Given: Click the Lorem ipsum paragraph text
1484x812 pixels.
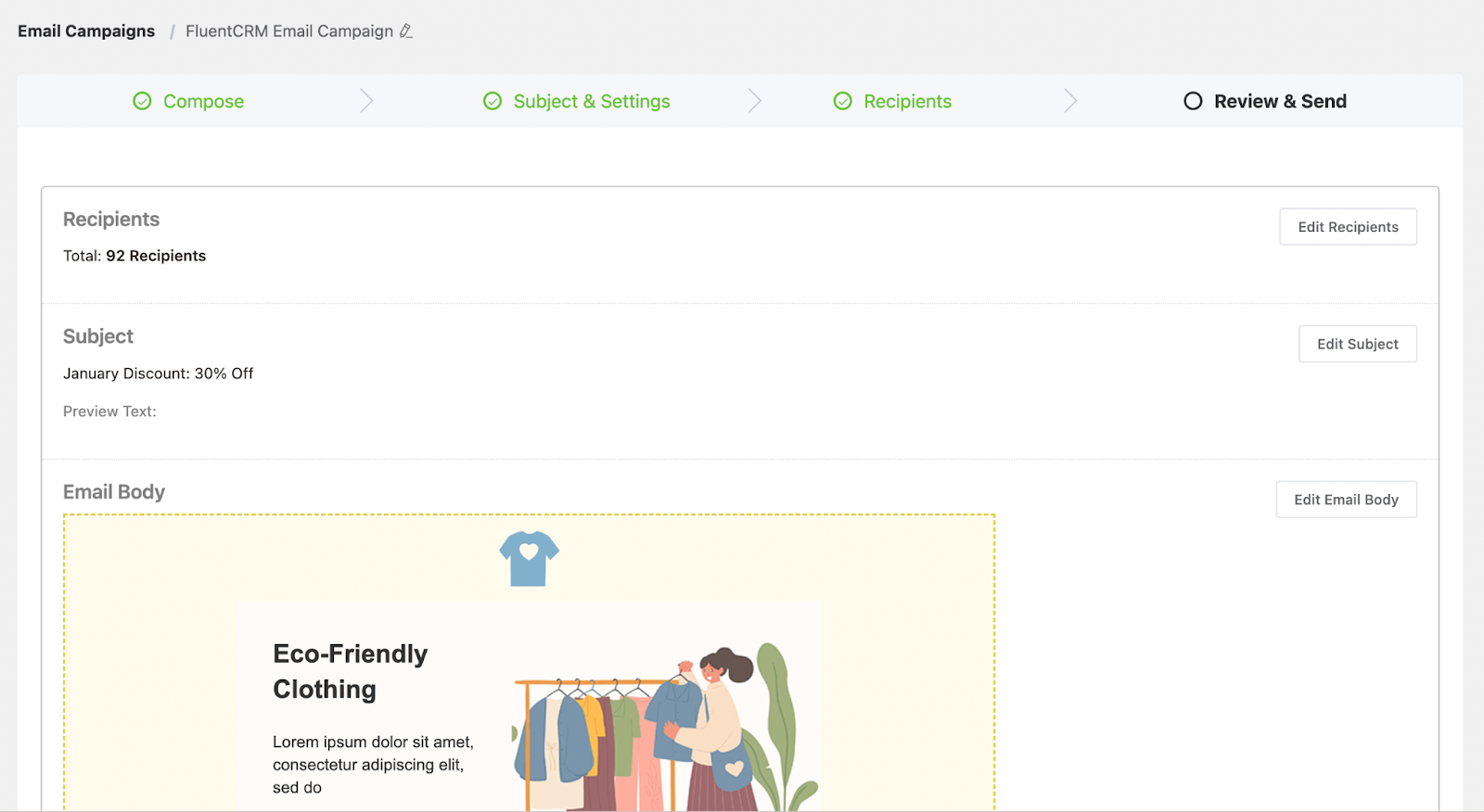Looking at the screenshot, I should point(373,765).
